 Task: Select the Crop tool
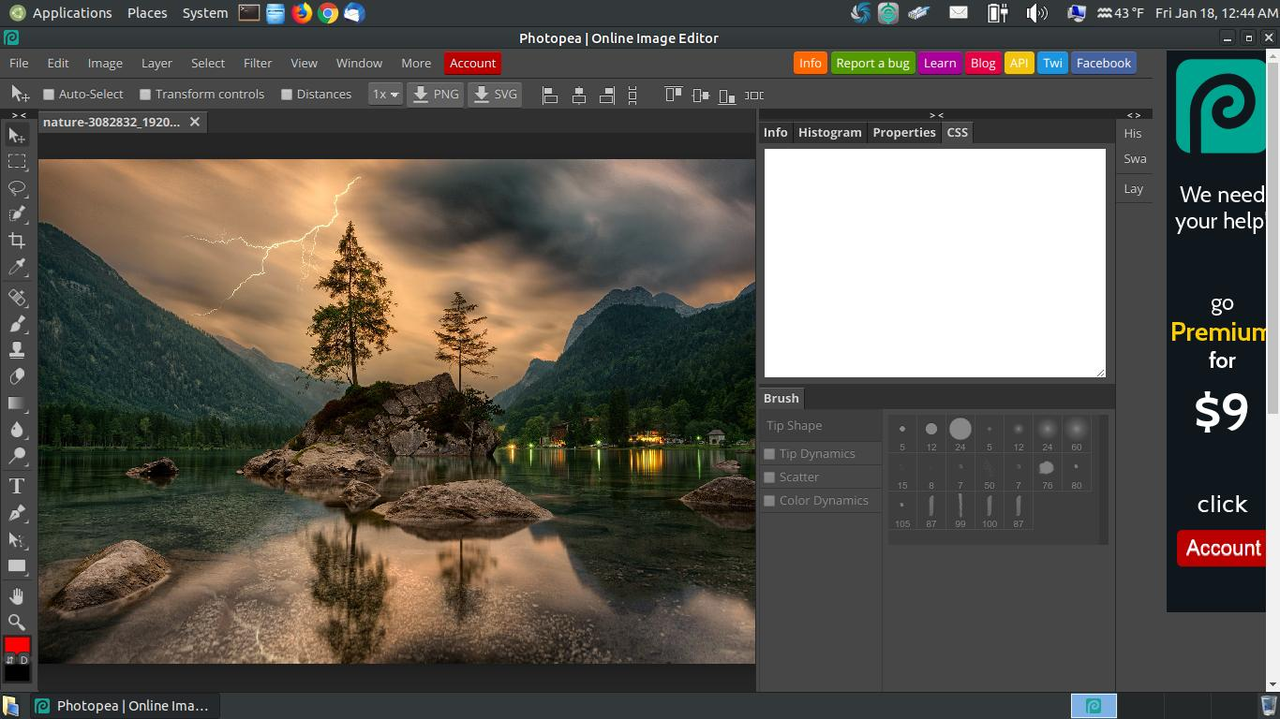pos(17,241)
